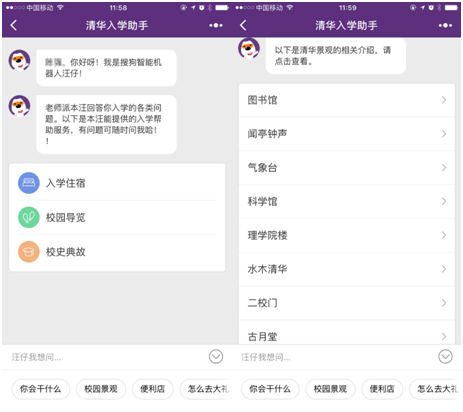Select the 气象台 list entry
This screenshot has height=412, width=463.
[x=347, y=168]
